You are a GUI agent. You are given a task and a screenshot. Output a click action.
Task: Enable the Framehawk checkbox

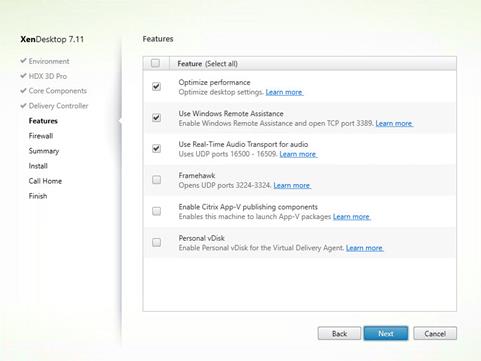coord(156,180)
